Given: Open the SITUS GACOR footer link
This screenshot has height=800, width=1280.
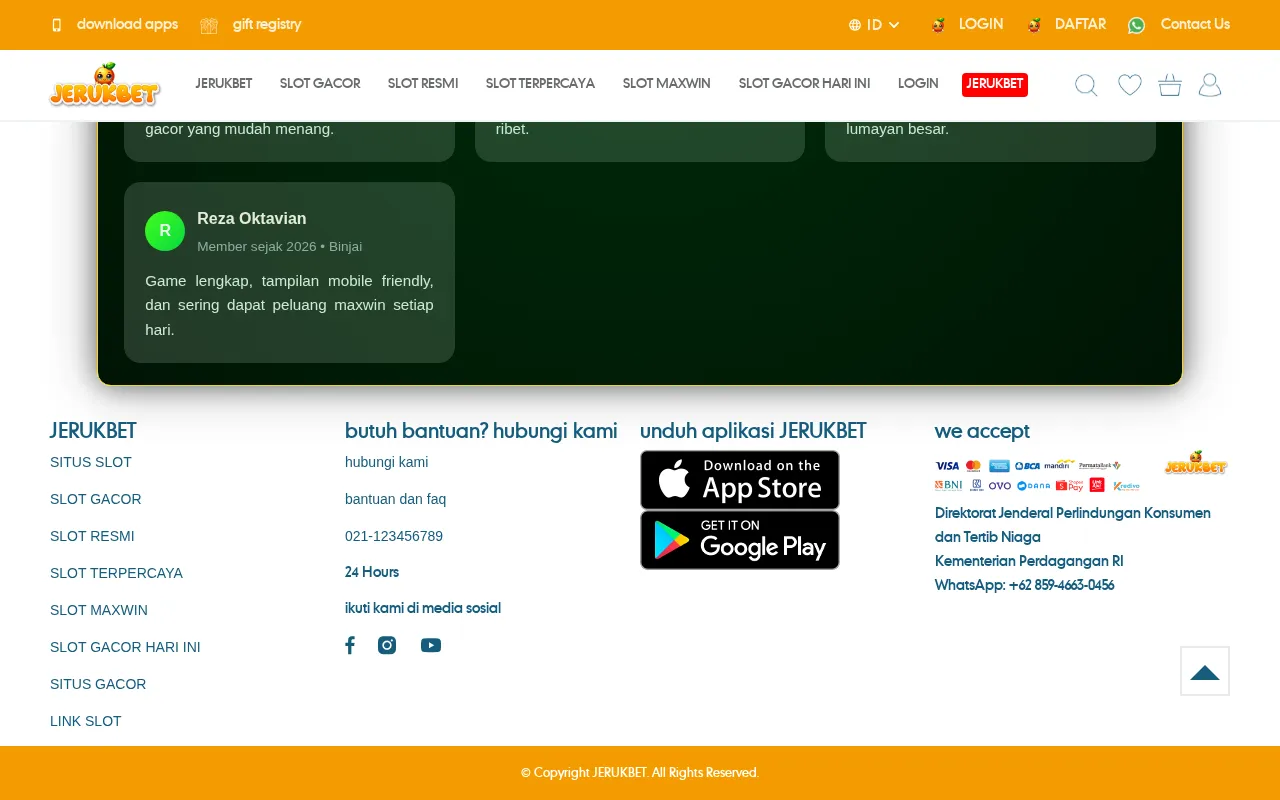Looking at the screenshot, I should (98, 684).
